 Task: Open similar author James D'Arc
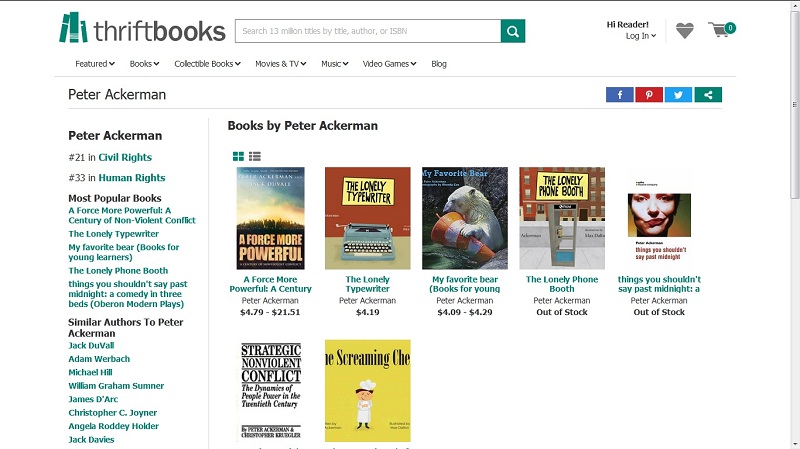(x=93, y=399)
